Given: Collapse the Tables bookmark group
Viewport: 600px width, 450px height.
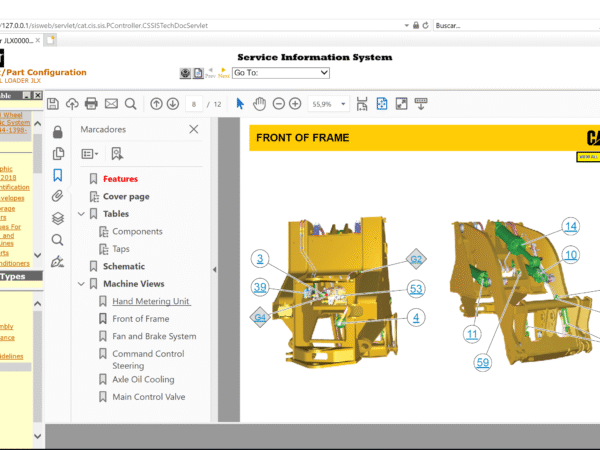Looking at the screenshot, I should 81,214.
